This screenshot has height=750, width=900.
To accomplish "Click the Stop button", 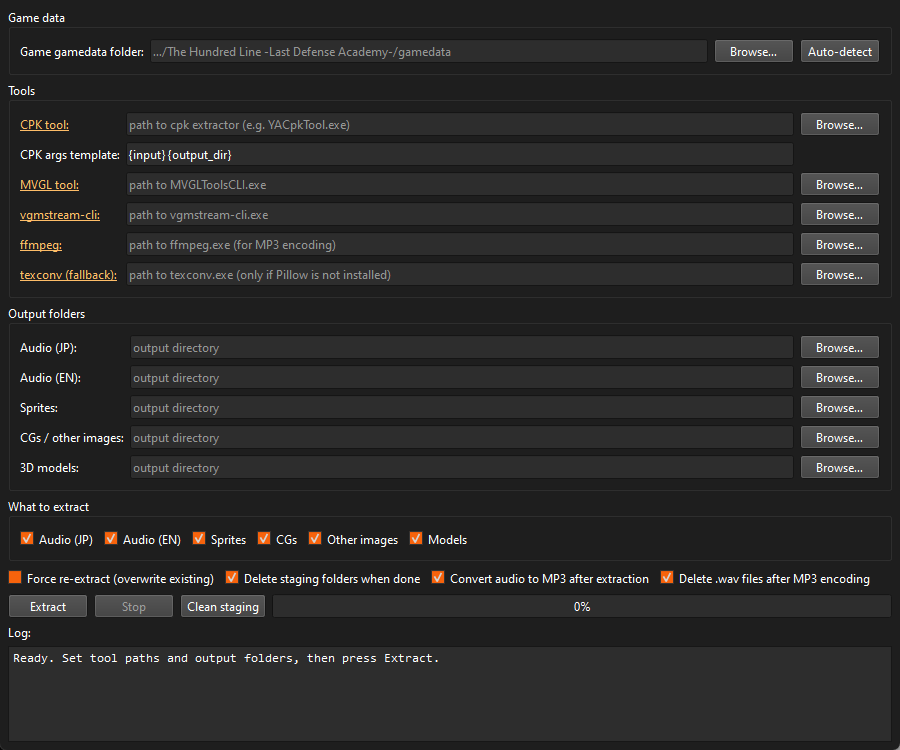I will click(x=134, y=607).
